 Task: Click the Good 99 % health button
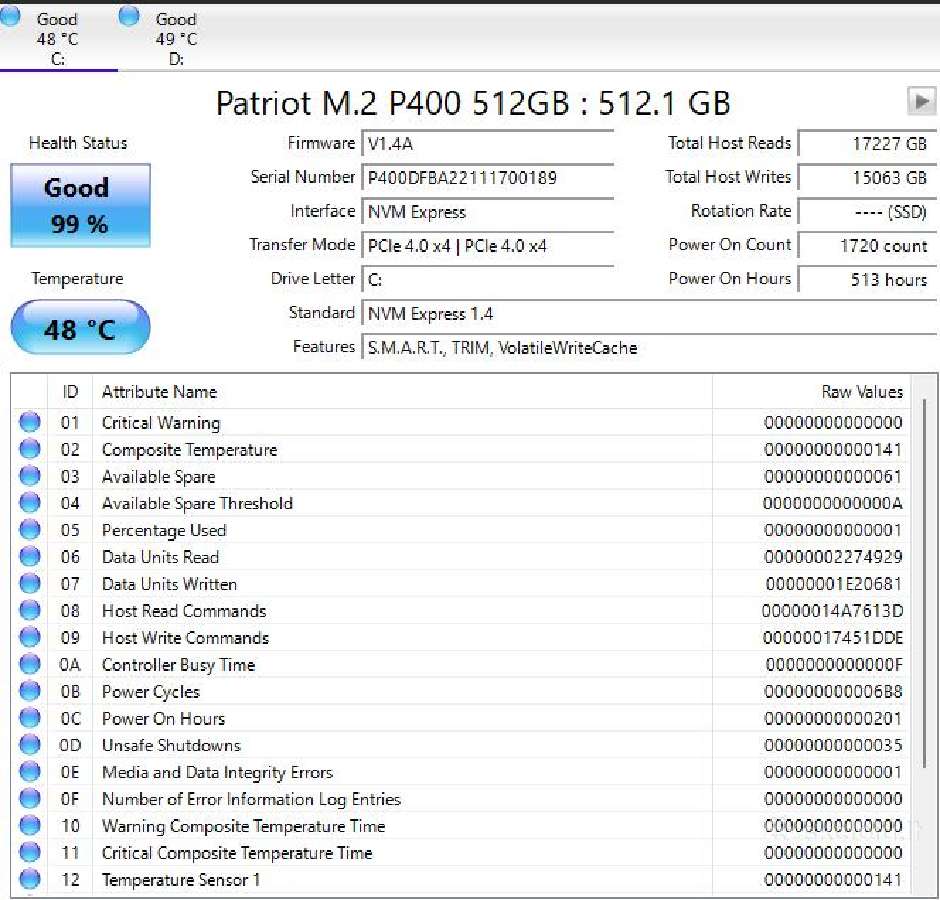pyautogui.click(x=80, y=205)
